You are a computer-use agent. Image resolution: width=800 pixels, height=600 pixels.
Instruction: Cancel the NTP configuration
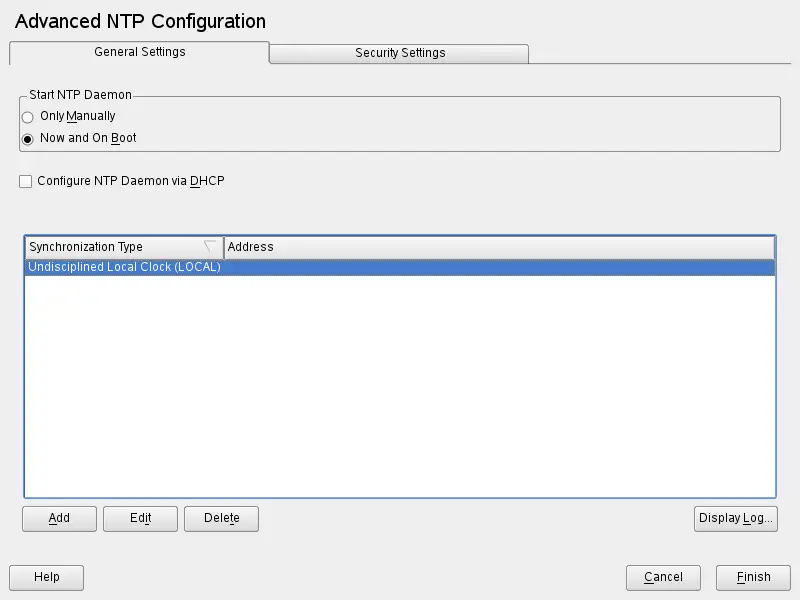[663, 577]
